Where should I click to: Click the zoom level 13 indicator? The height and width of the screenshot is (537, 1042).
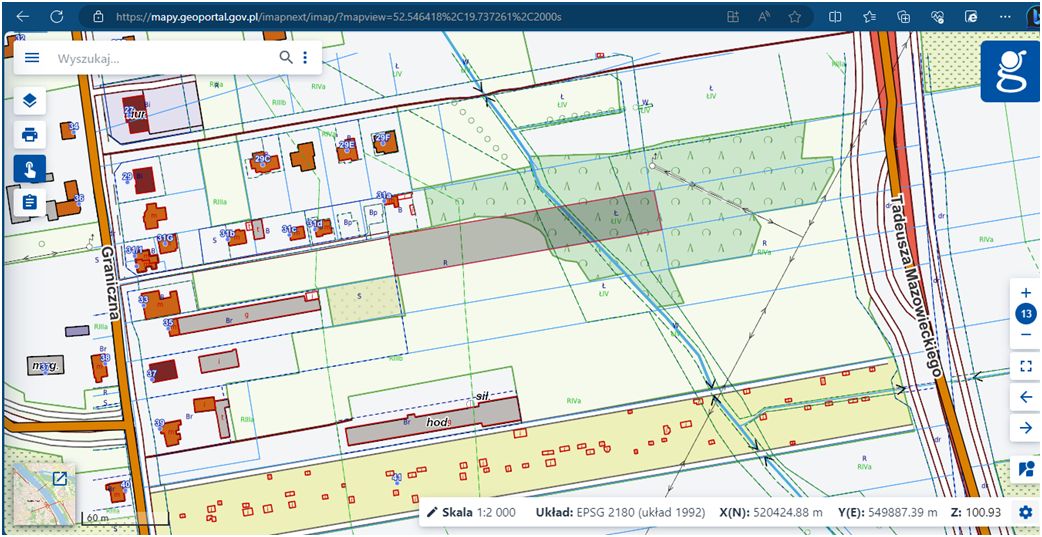pos(1025,314)
